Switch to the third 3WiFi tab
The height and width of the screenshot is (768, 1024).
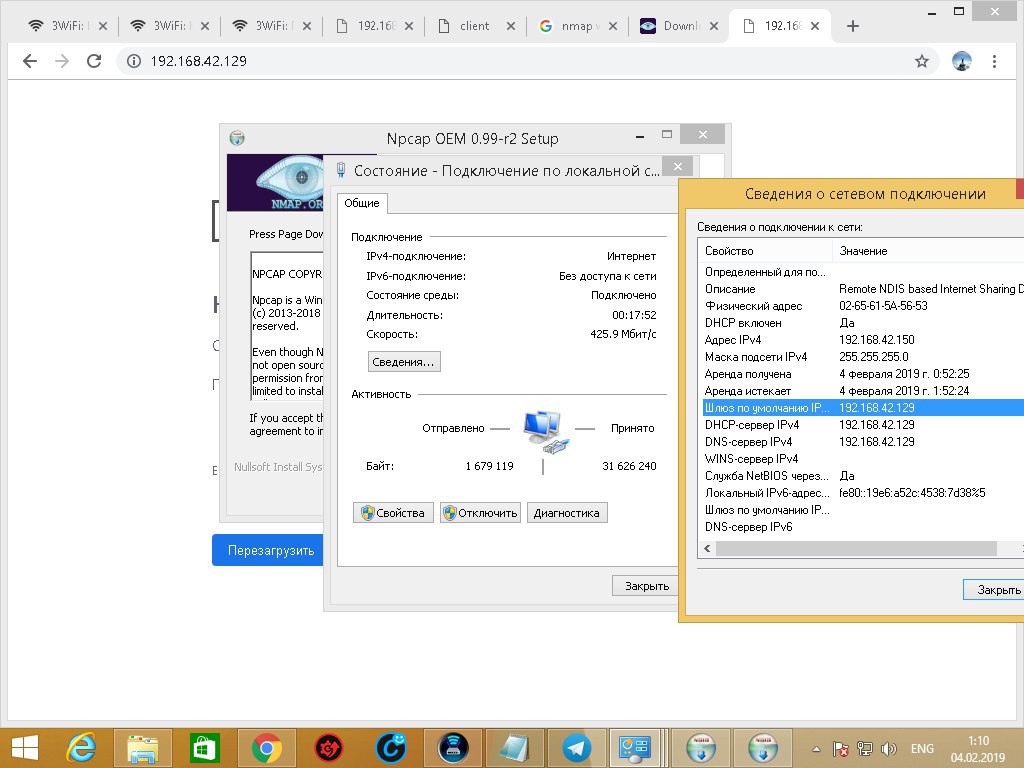coord(271,26)
